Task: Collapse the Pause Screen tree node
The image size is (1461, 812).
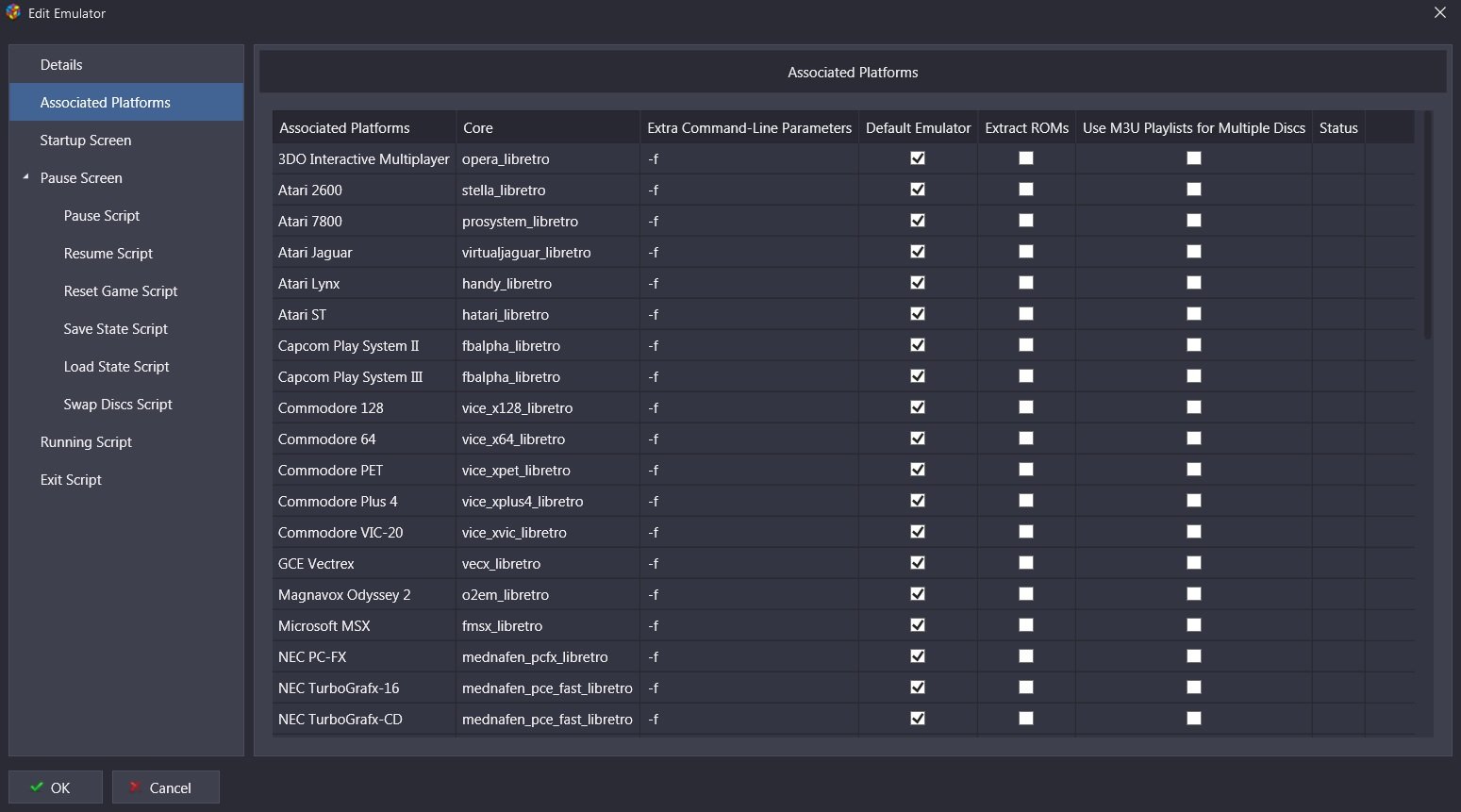Action: (x=25, y=177)
